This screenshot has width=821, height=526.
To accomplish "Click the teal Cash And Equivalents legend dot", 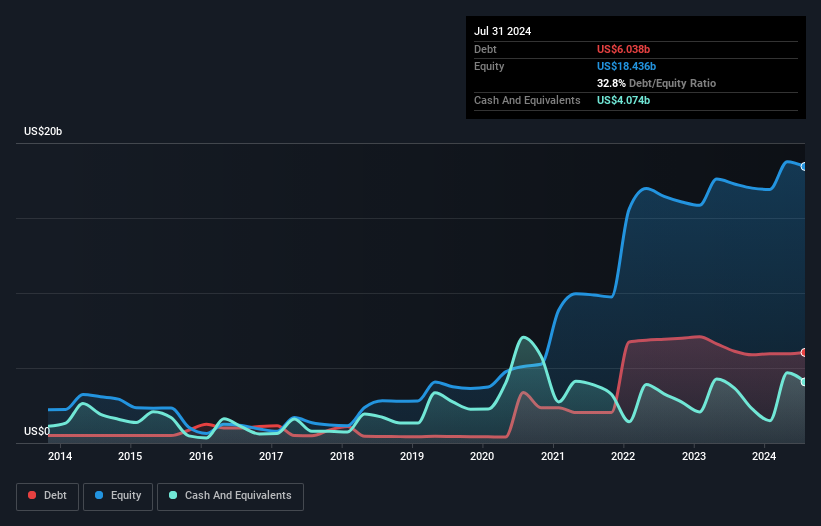I will tap(173, 495).
